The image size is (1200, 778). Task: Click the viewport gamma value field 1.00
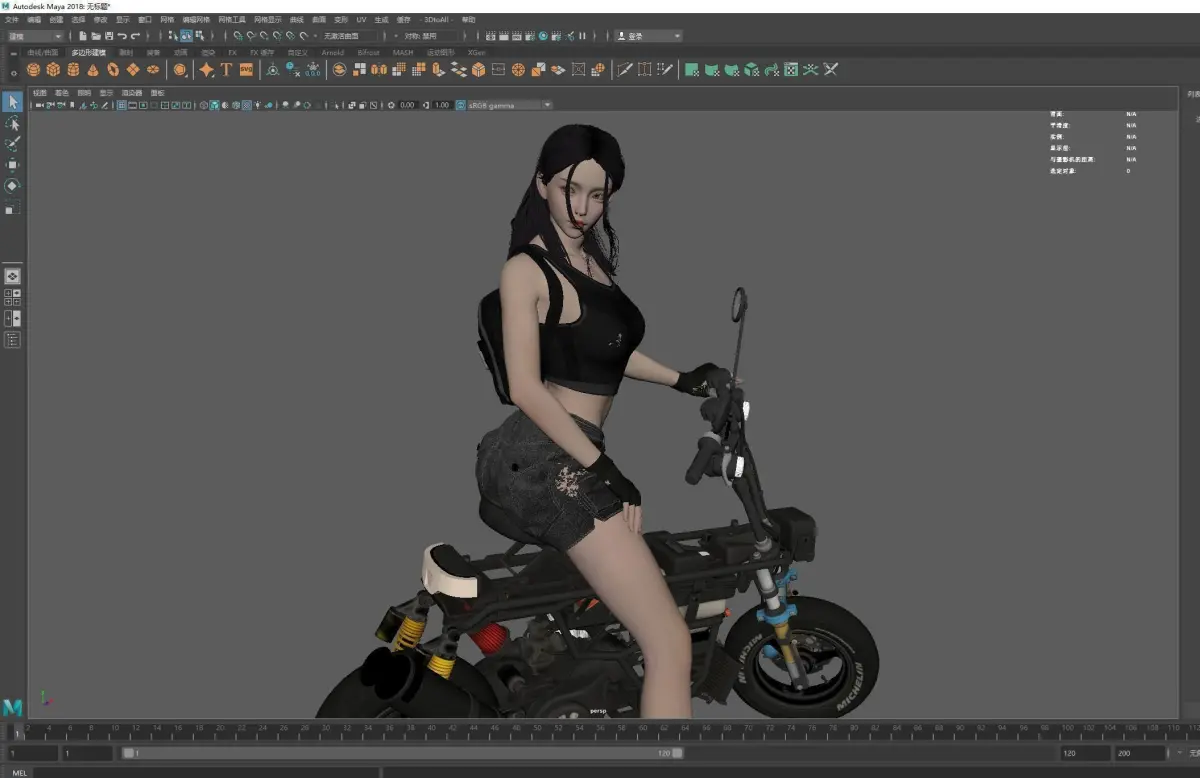point(442,105)
